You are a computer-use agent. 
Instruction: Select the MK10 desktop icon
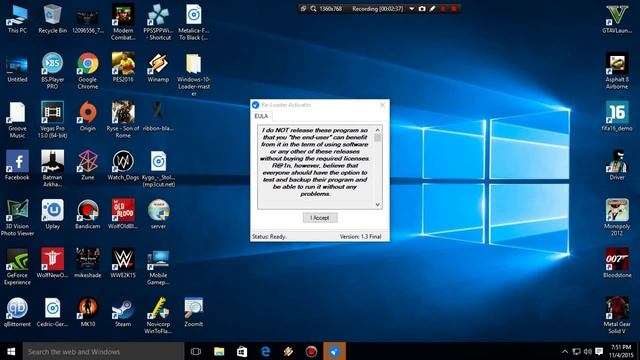click(88, 312)
